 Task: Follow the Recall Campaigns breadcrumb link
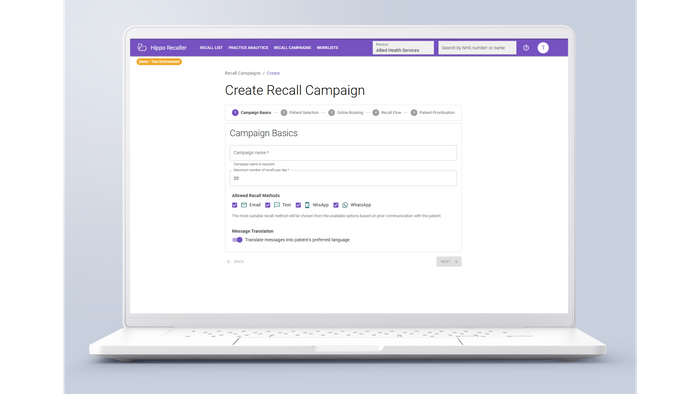point(242,73)
